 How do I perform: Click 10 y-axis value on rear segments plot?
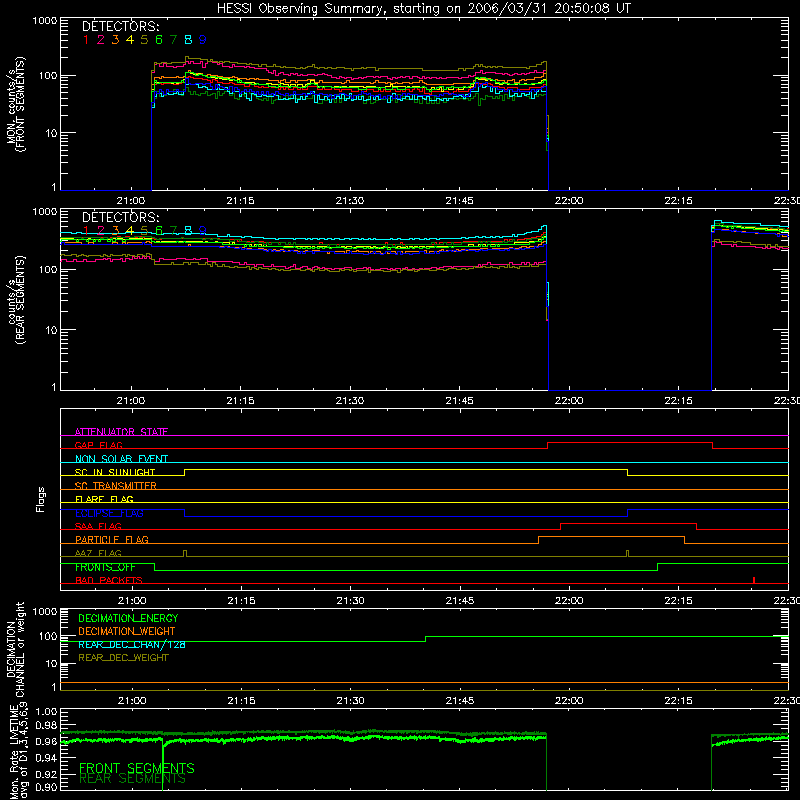click(51, 330)
